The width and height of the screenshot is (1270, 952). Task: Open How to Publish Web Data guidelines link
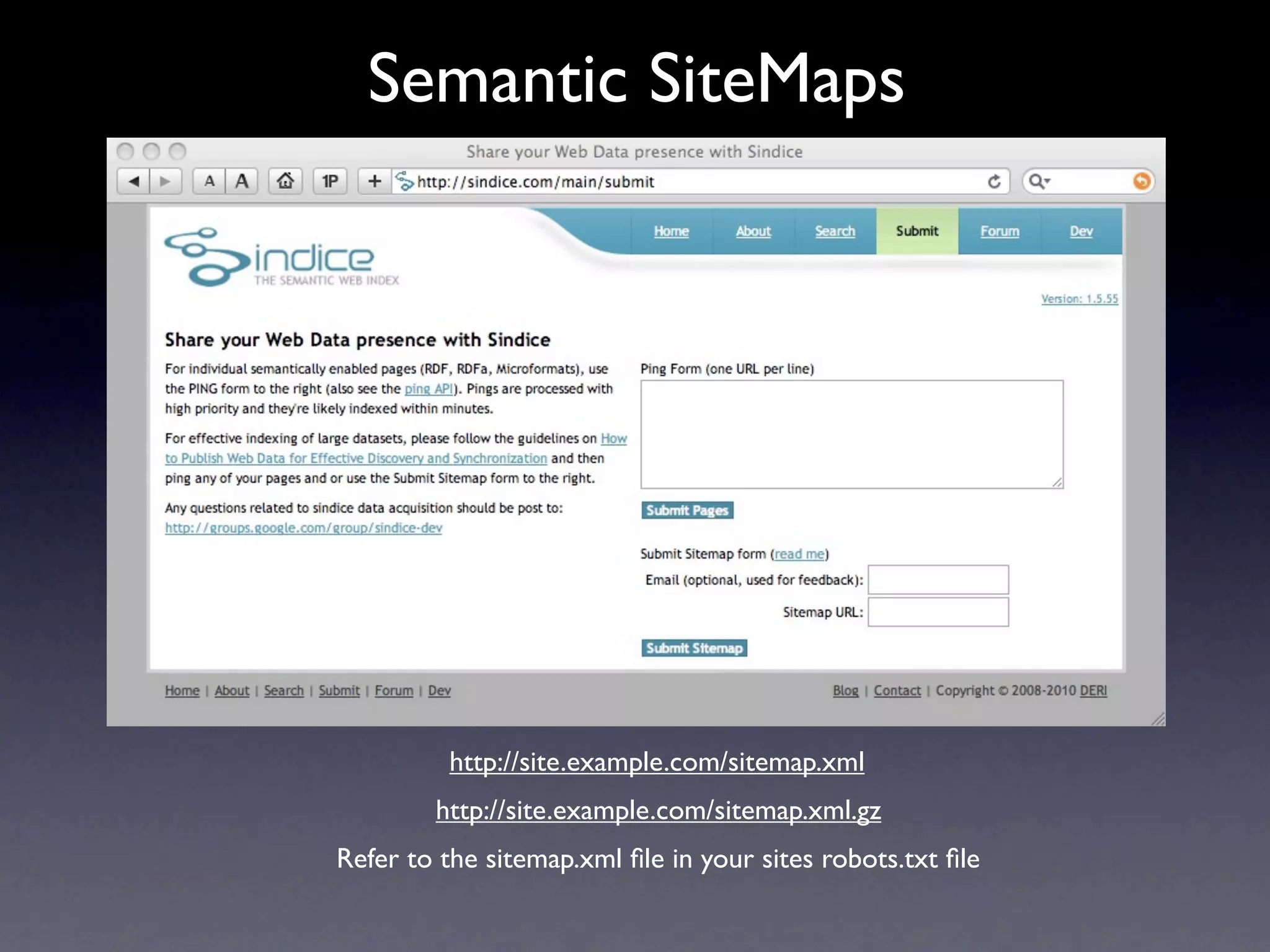(x=356, y=458)
